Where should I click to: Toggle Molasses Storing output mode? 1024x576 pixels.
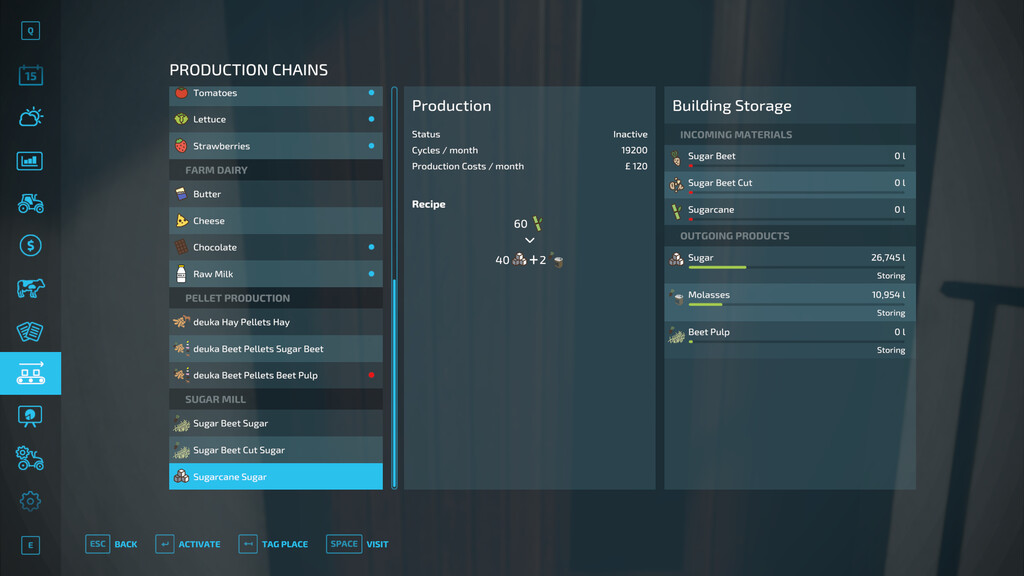pyautogui.click(x=889, y=312)
